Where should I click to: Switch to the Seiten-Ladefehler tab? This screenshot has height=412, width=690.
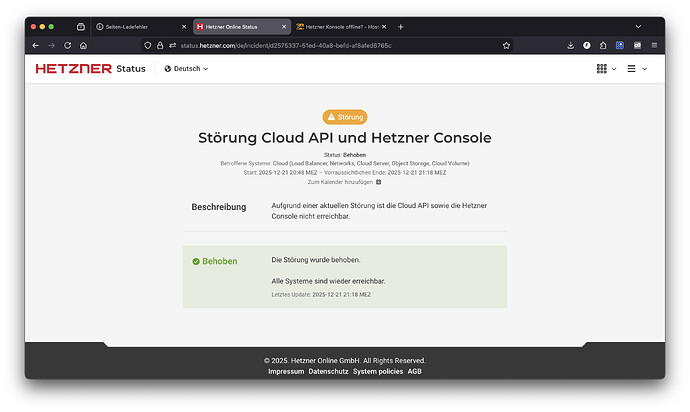tap(139, 26)
